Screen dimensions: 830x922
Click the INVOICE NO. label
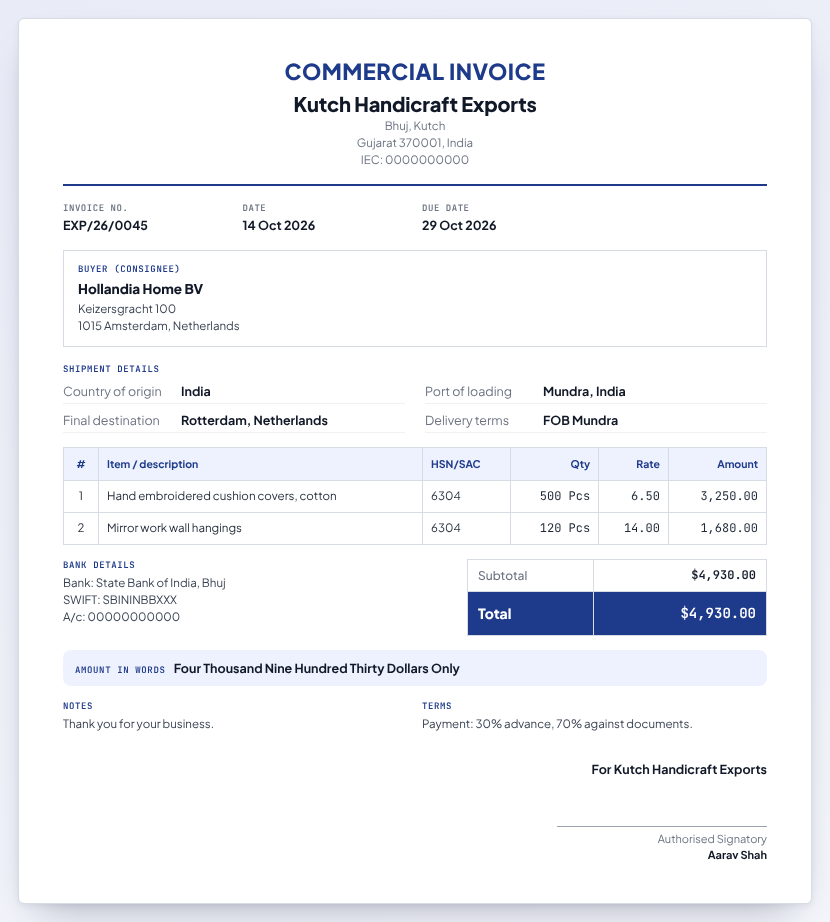pos(95,208)
